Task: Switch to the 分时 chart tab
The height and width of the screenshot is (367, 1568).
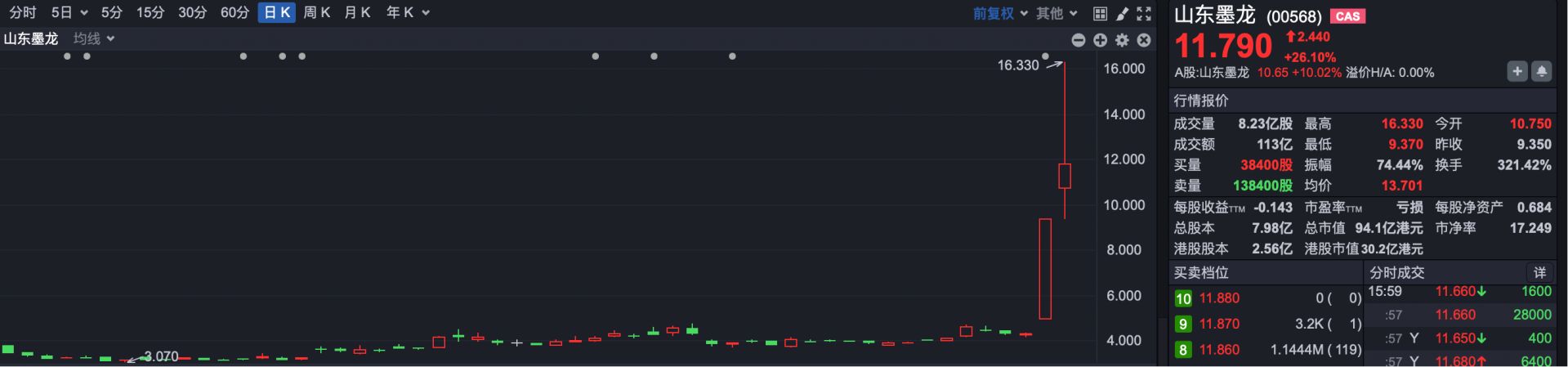Action: point(23,13)
